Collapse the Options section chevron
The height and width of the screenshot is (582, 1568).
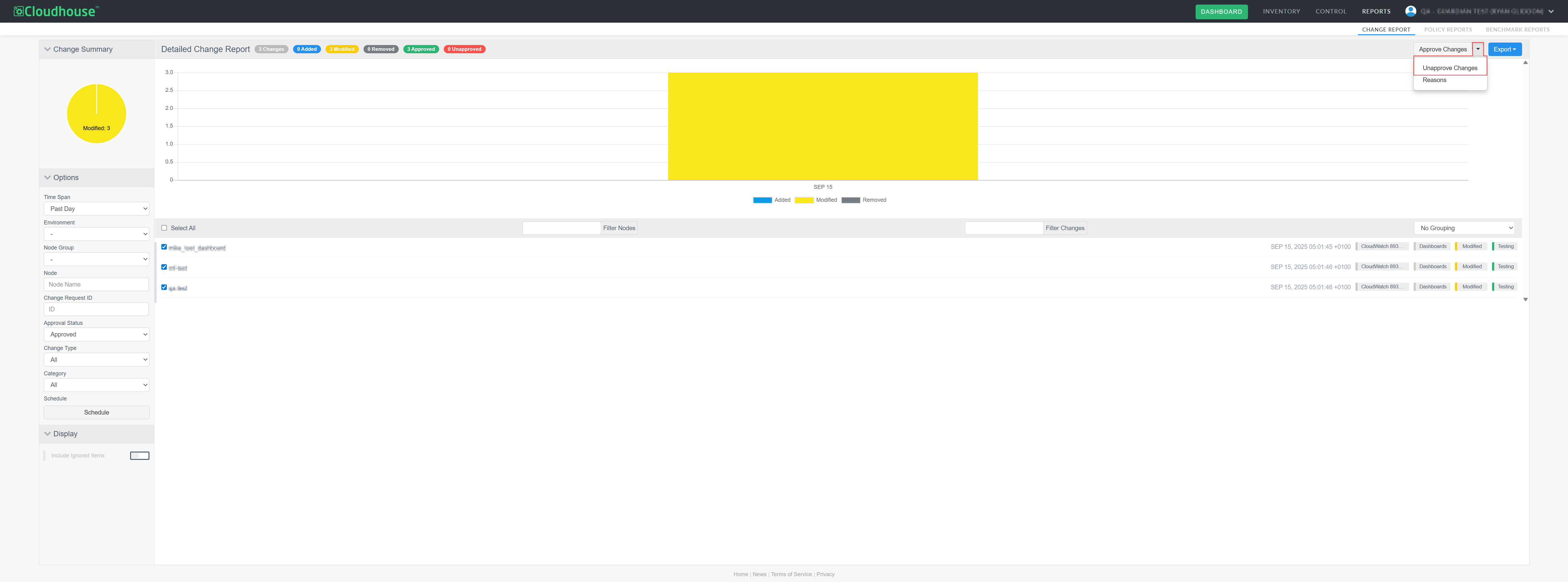[47, 178]
